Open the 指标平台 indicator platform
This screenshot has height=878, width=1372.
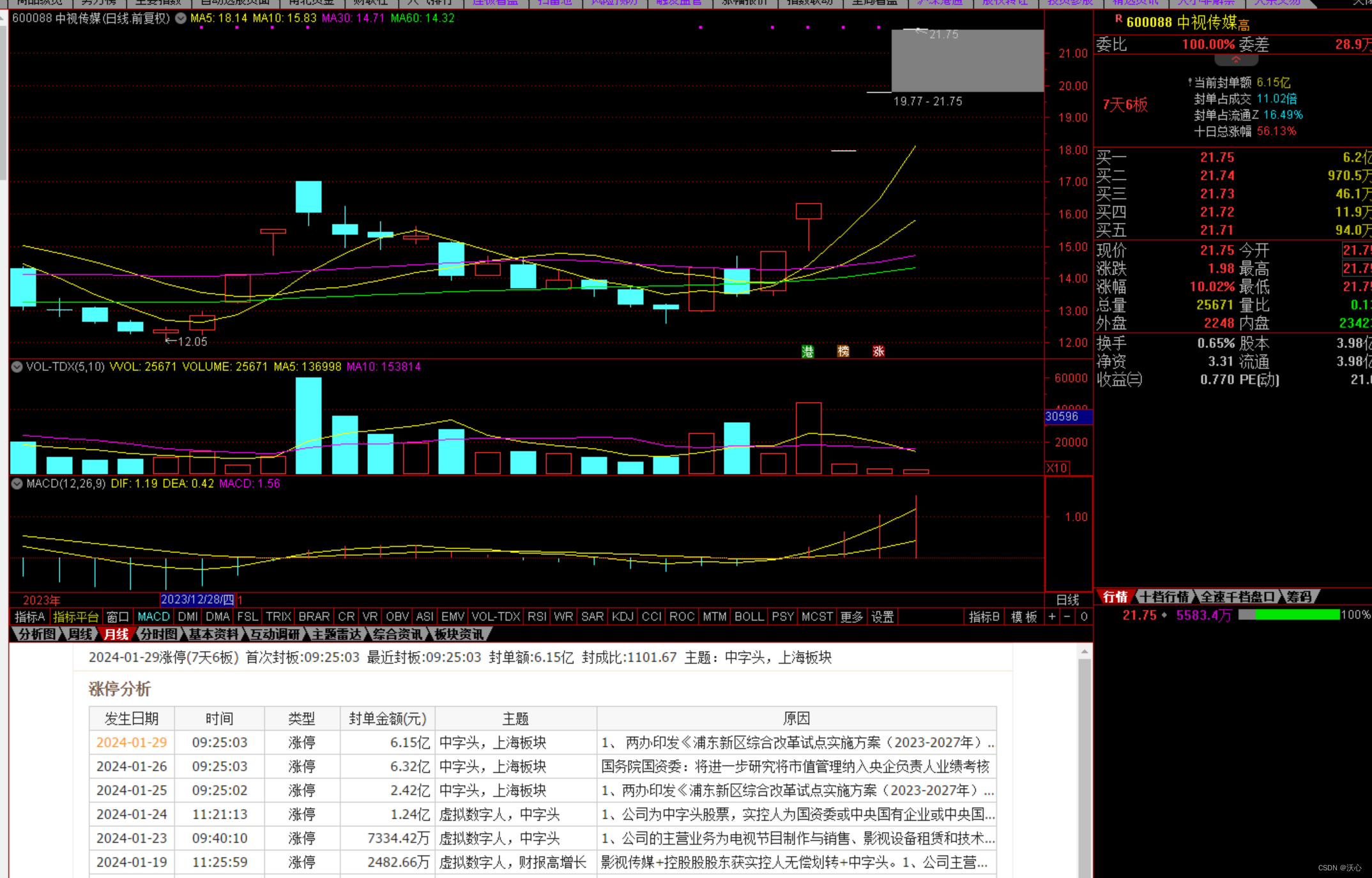[76, 617]
